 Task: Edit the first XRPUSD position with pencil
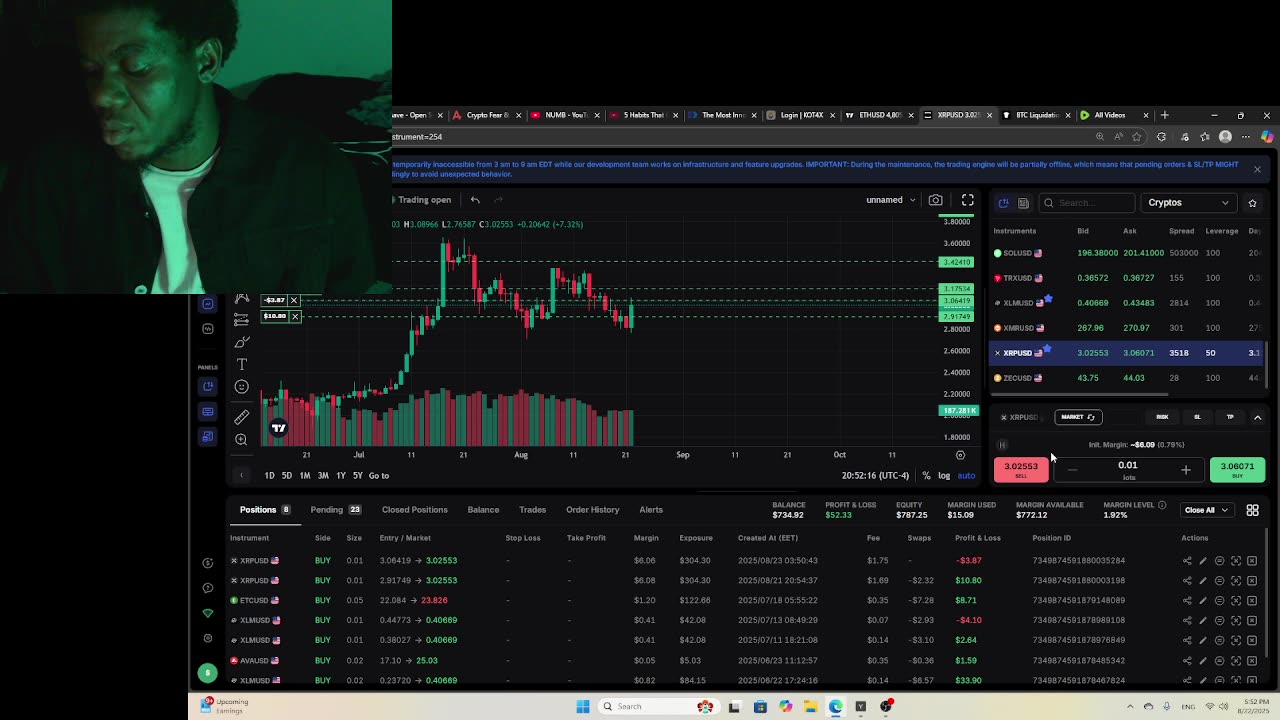pos(1203,561)
